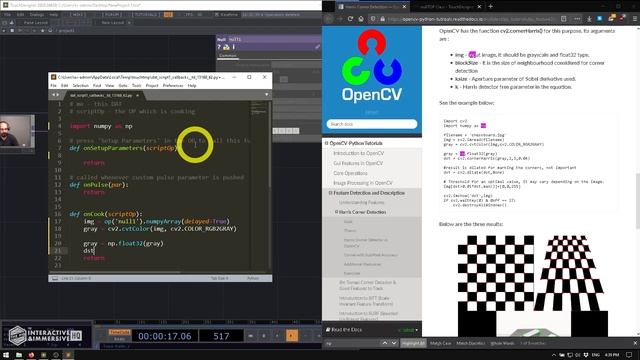Close the dat_script1_callbacks file tab in Sublime
Image resolution: width=640 pixels, height=360 pixels.
coord(138,95)
